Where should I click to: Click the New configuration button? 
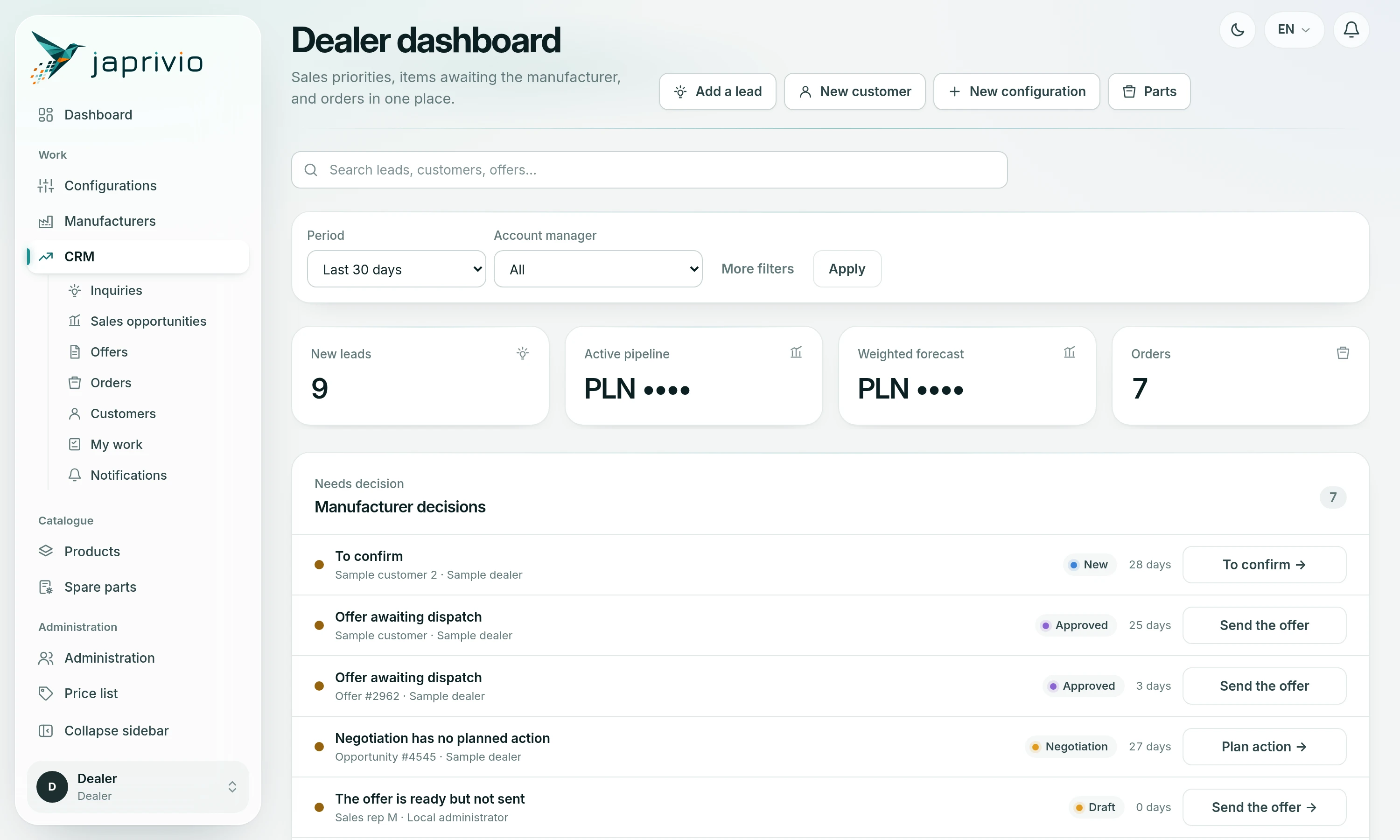point(1016,91)
